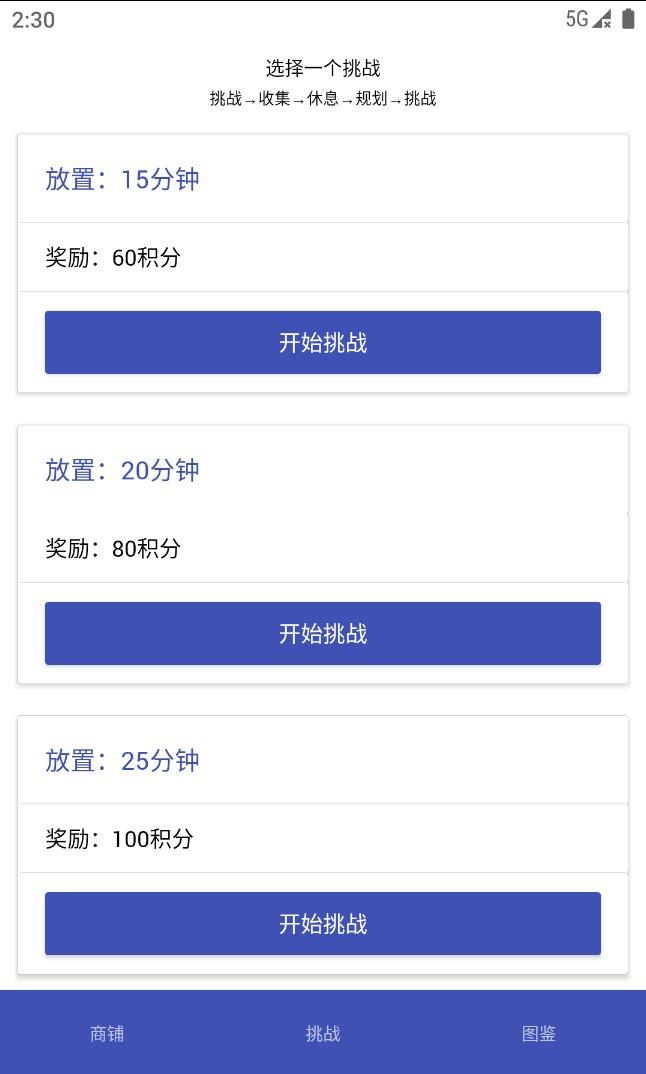Tap 休息 in the flow subtitle
646x1074 pixels.
click(323, 98)
